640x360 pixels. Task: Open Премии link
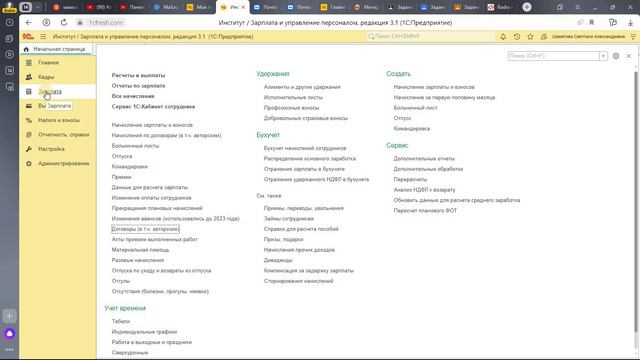121,177
